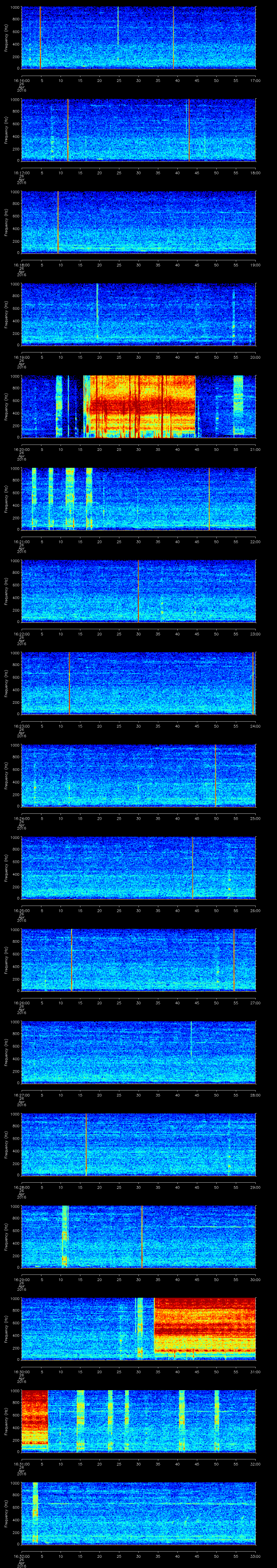Click the red noise block starting the 16:31:00 panel

(35, 1418)
